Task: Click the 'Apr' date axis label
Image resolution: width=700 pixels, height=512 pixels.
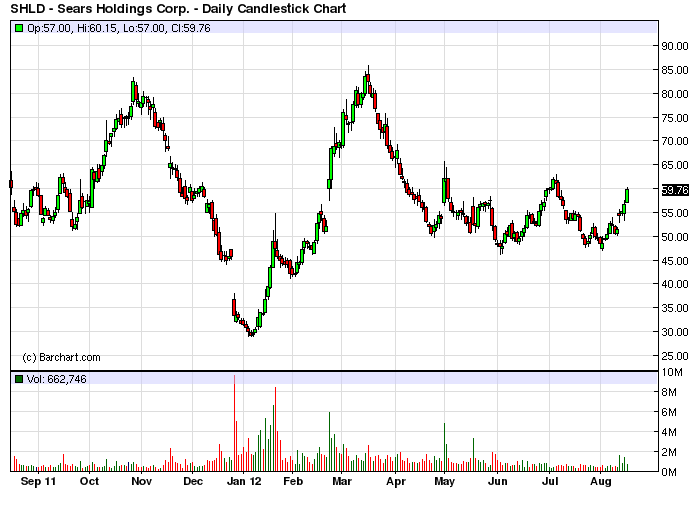Action: pos(396,481)
